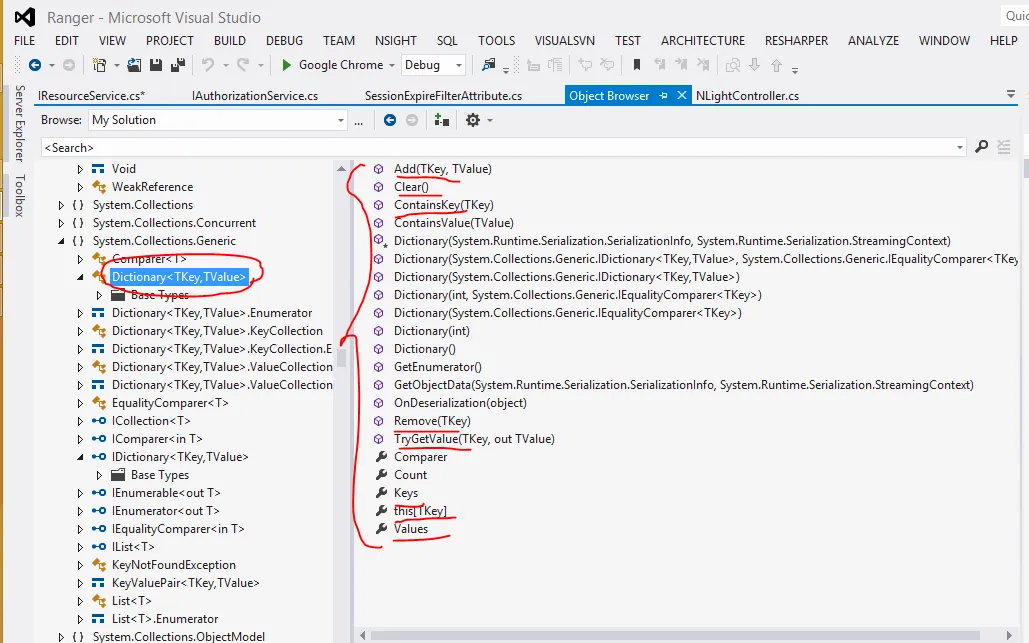The image size is (1029, 643).
Task: Expand System.Collections.Concurrent namespace node
Action: coord(61,223)
